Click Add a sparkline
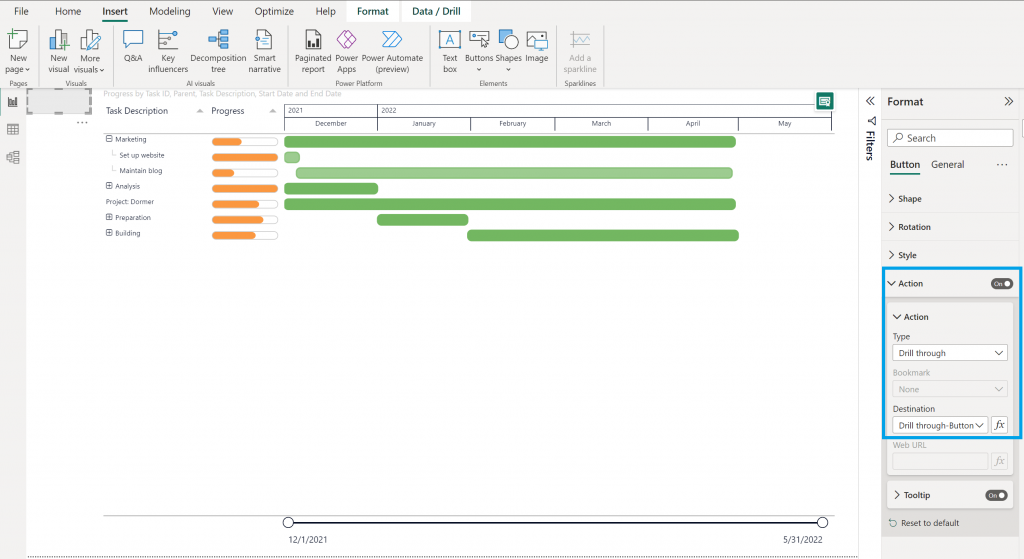This screenshot has height=559, width=1024. coord(580,51)
